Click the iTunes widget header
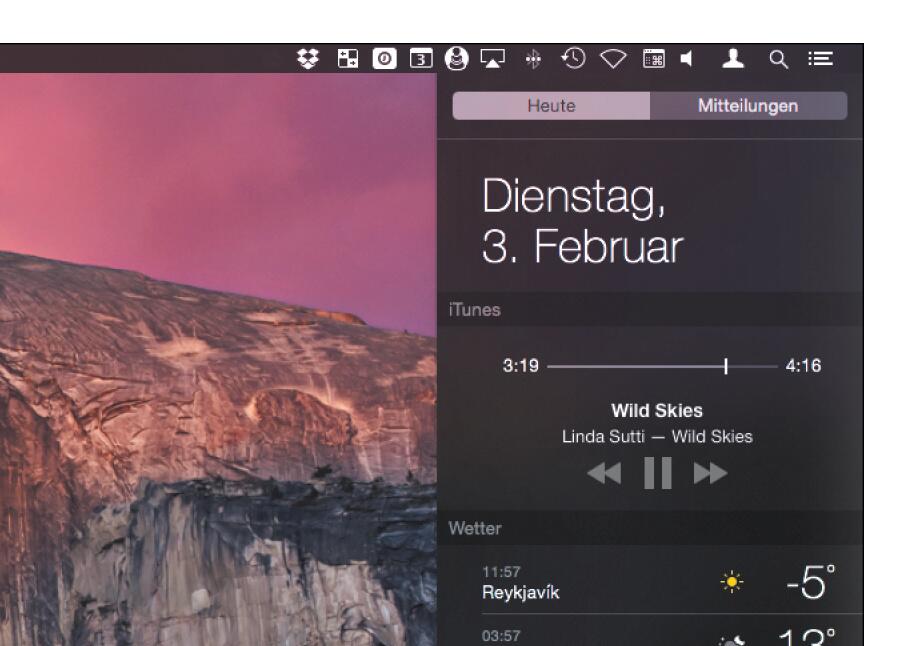This screenshot has height=646, width=901. (x=650, y=310)
